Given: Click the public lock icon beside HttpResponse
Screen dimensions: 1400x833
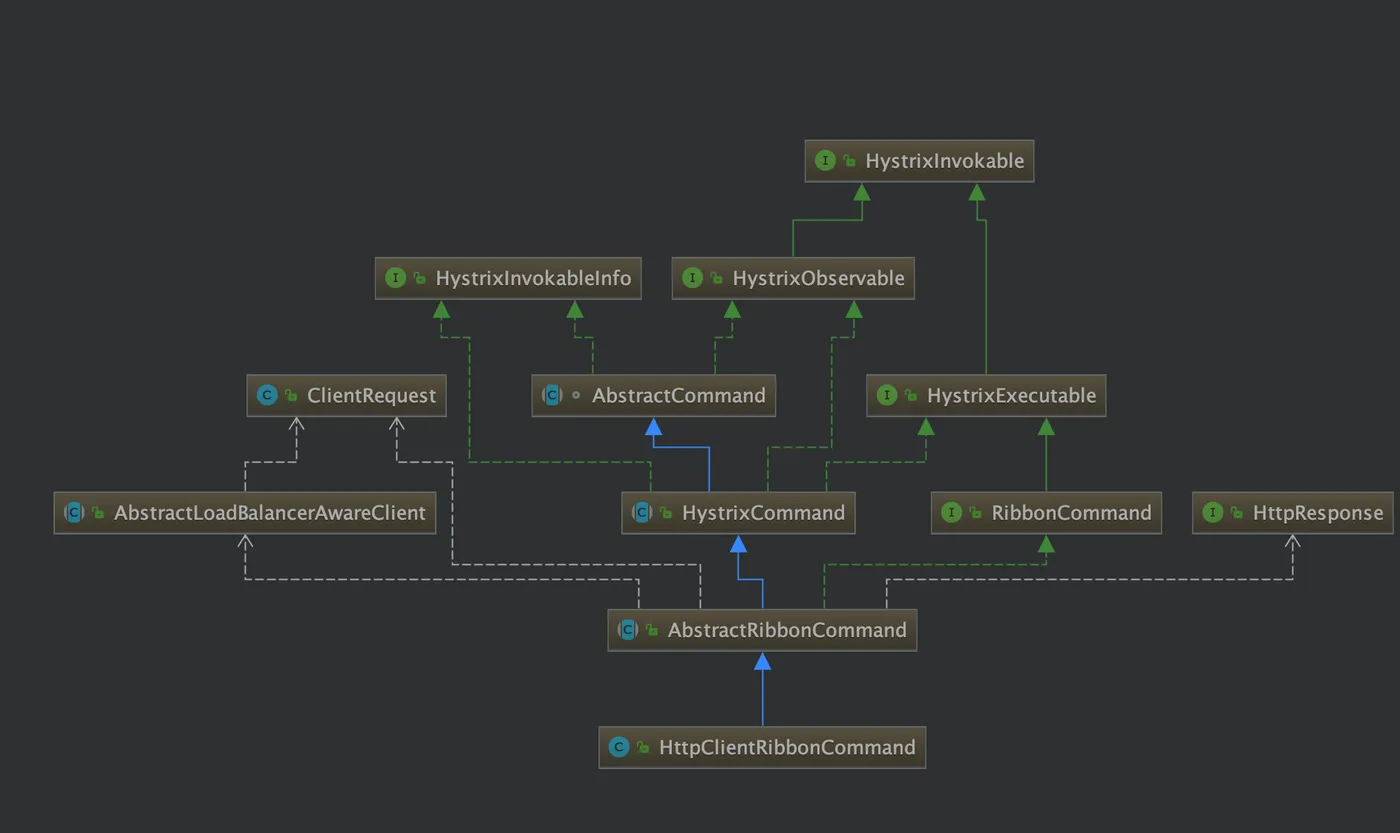Looking at the screenshot, I should pos(1236,512).
